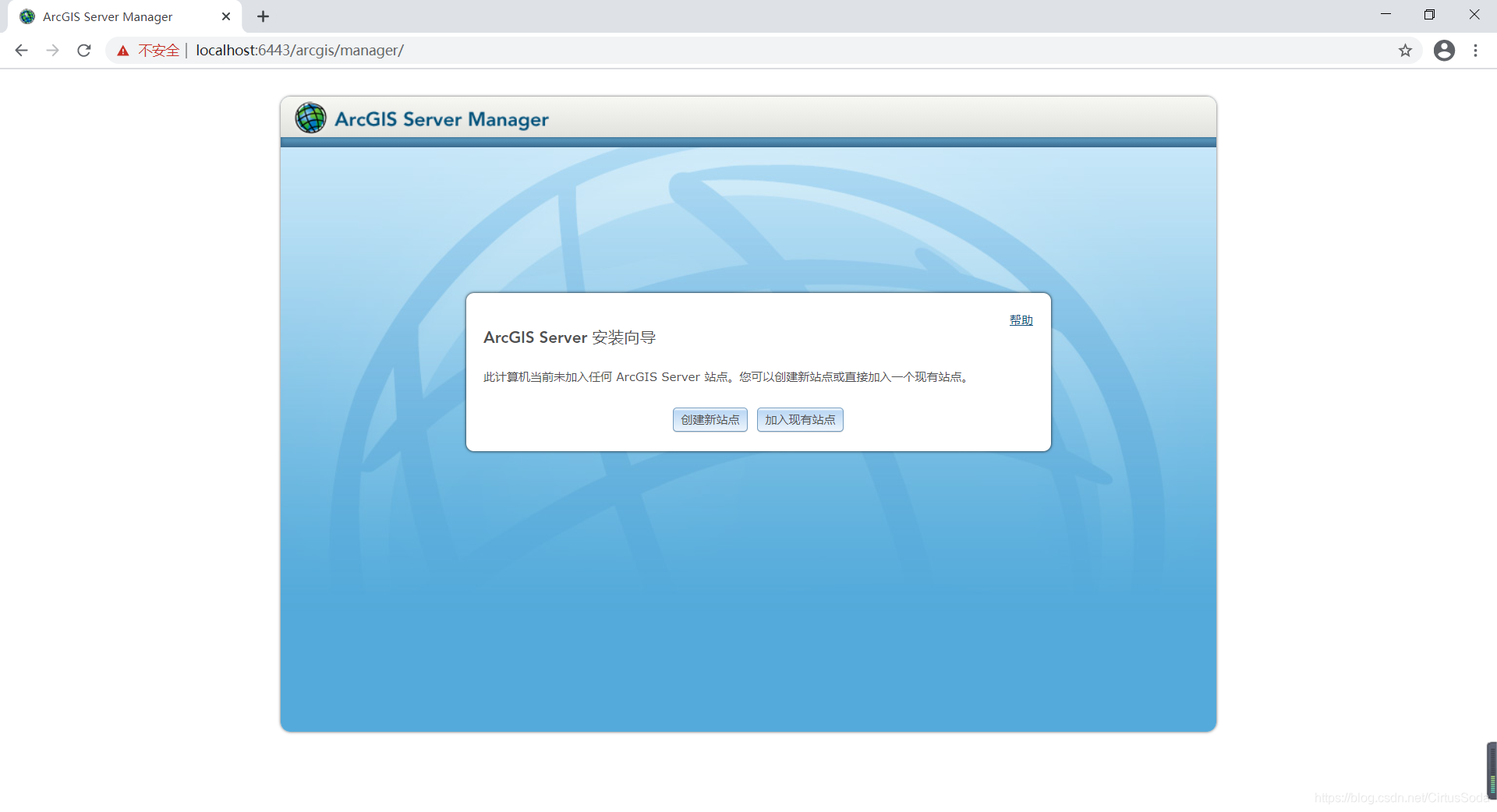Open the Chrome three-dot menu
Image resolution: width=1497 pixels, height=812 pixels.
(x=1475, y=51)
